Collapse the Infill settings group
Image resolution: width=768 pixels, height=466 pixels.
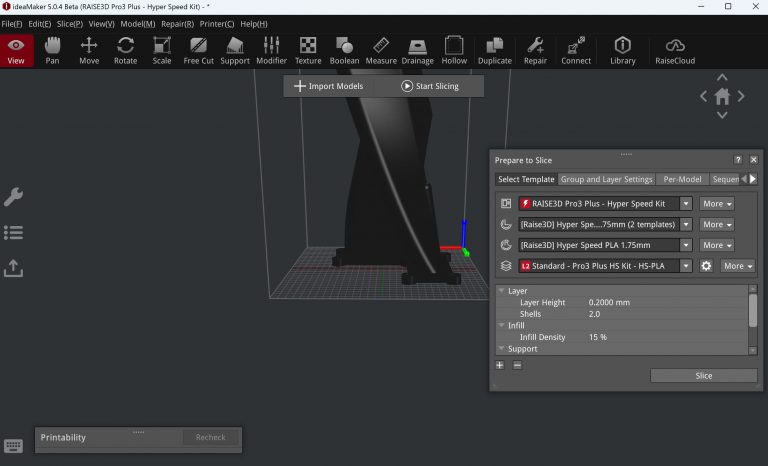(502, 325)
